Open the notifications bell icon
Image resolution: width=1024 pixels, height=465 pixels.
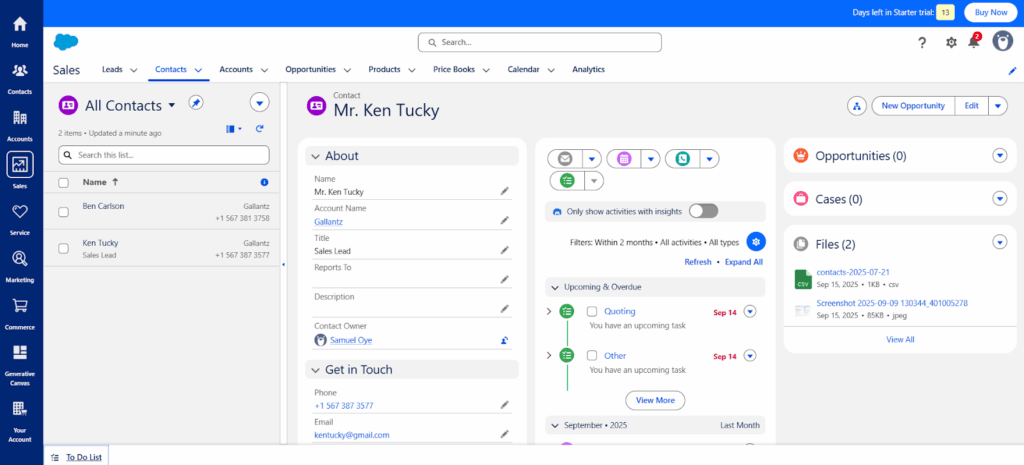(973, 42)
